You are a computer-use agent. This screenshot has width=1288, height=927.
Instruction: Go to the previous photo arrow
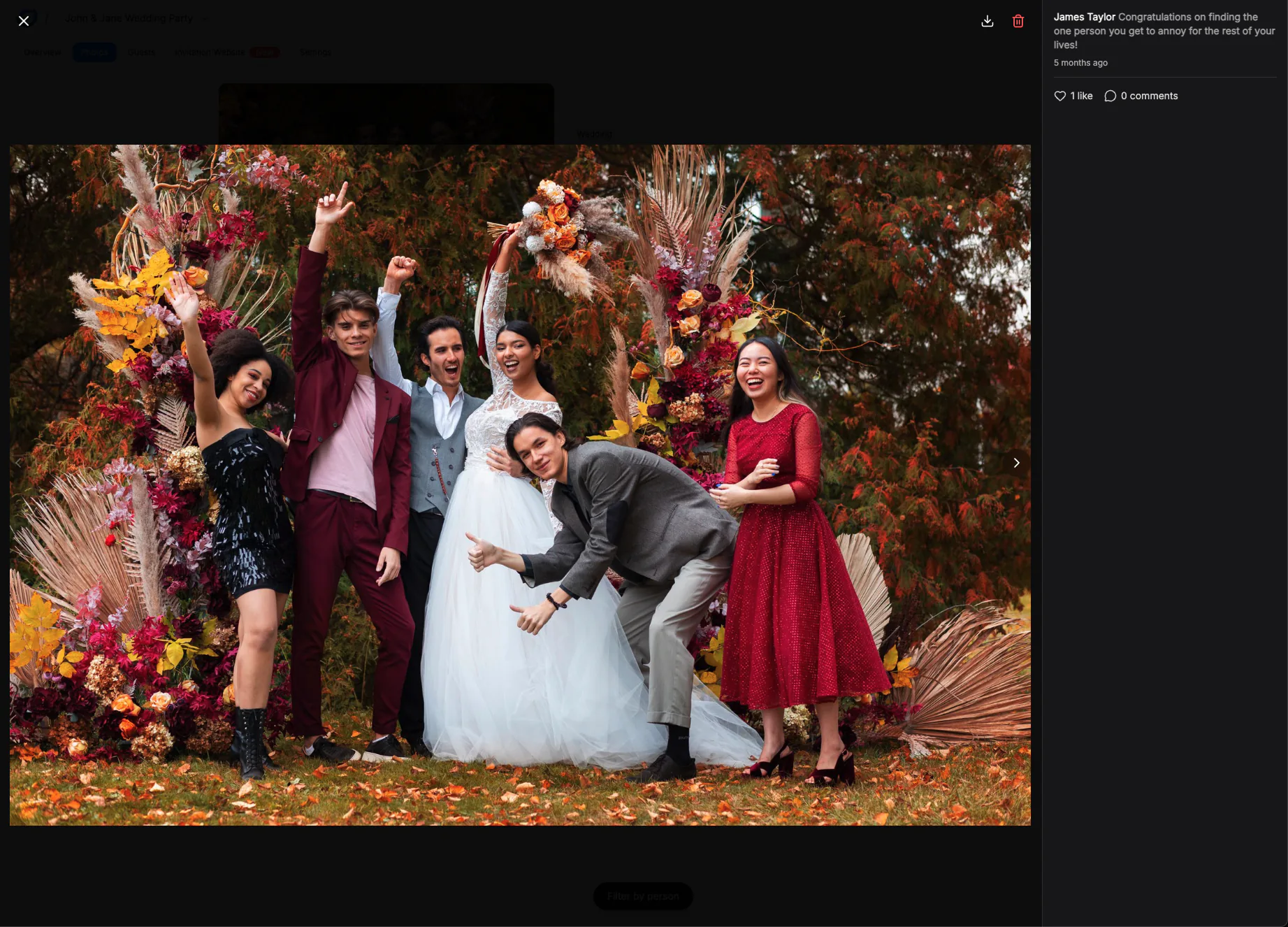click(19, 463)
